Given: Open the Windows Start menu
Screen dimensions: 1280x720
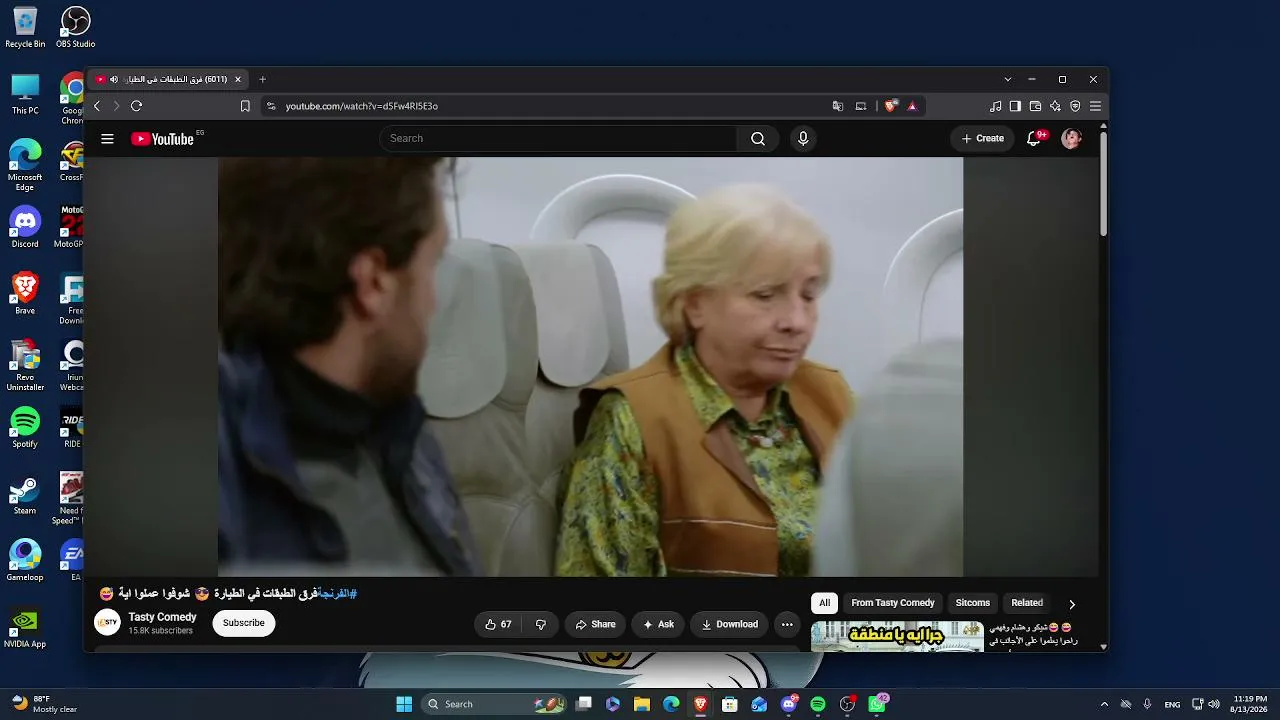Looking at the screenshot, I should 404,704.
